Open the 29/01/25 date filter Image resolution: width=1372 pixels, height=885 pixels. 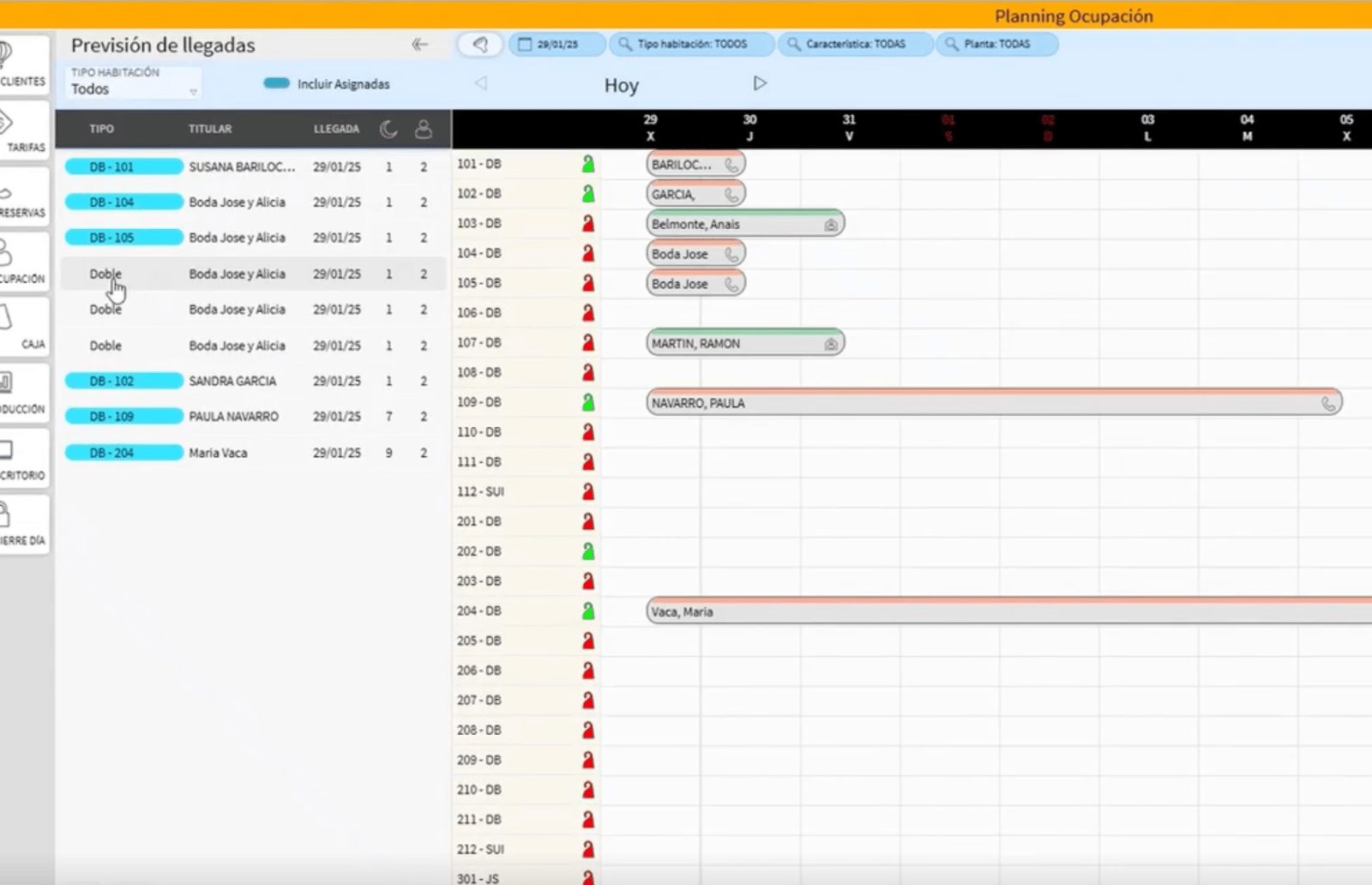(x=557, y=44)
